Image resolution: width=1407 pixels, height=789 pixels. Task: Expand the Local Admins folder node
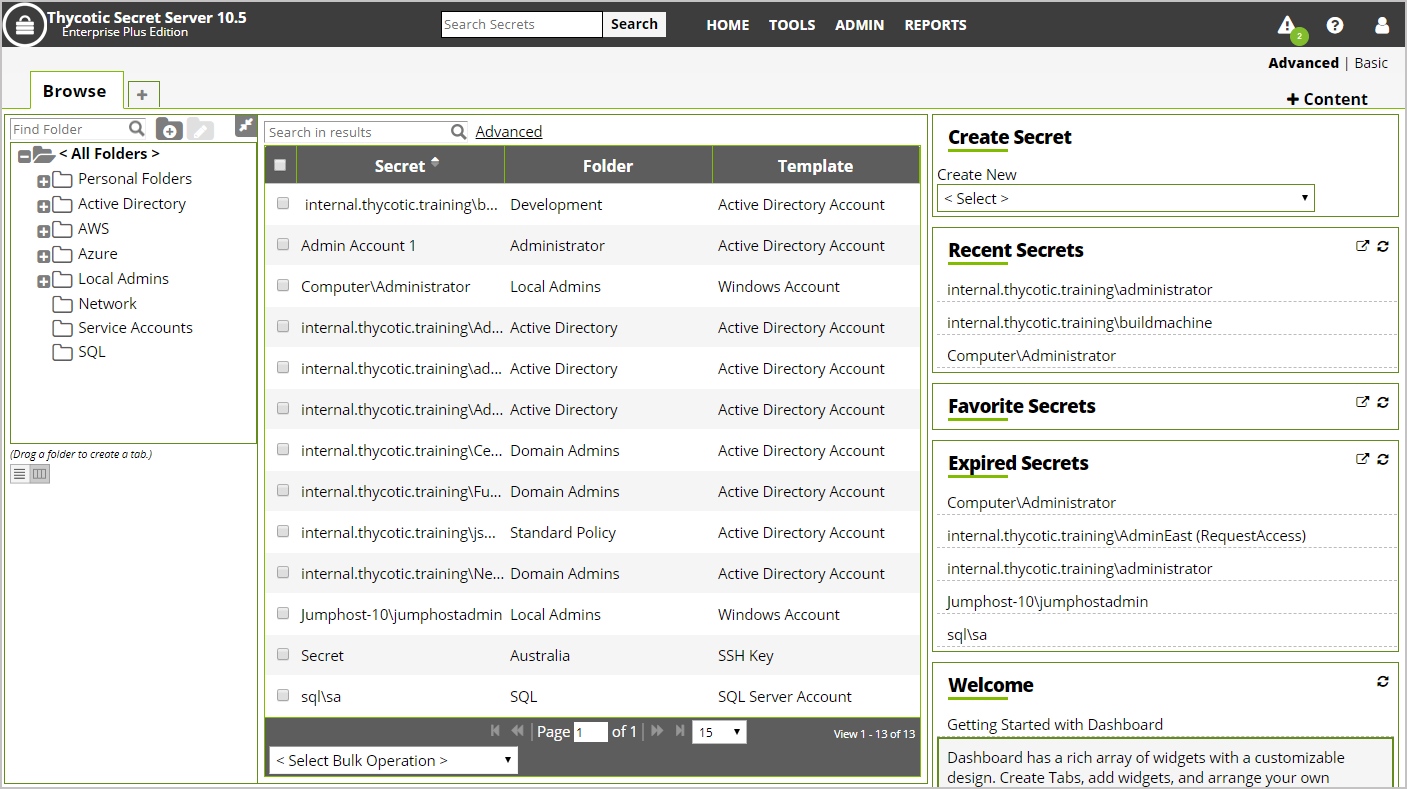tap(43, 281)
